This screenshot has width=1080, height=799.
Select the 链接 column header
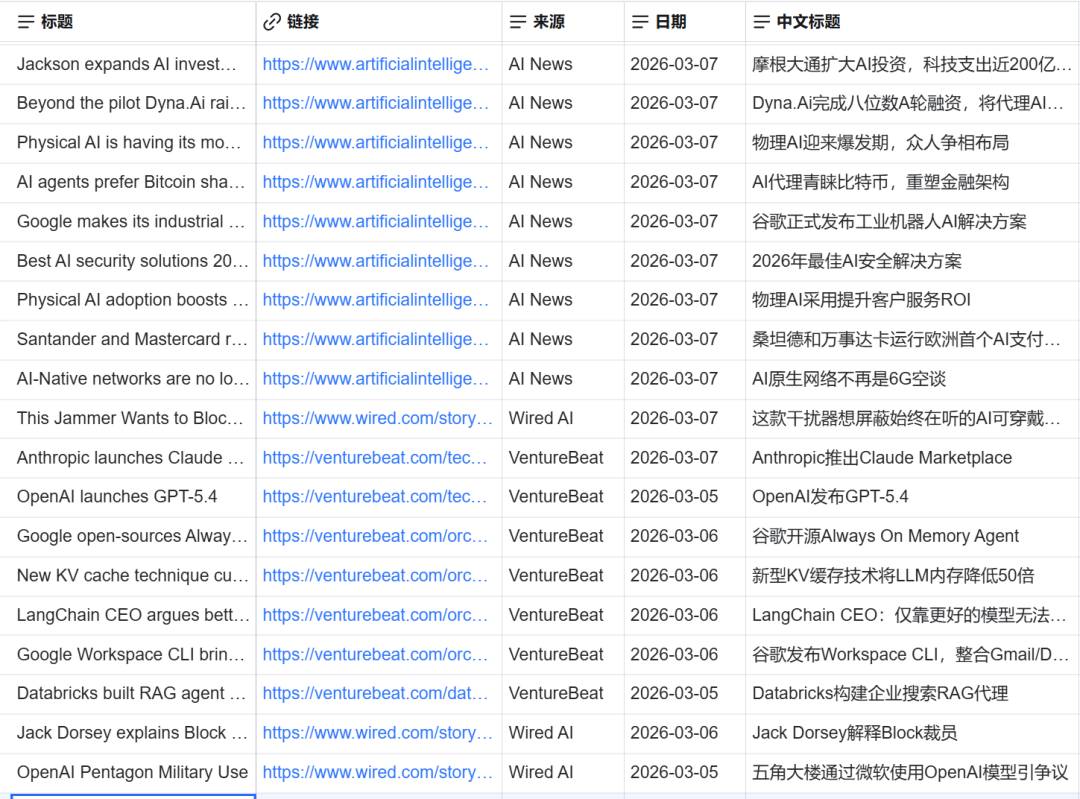click(x=379, y=22)
